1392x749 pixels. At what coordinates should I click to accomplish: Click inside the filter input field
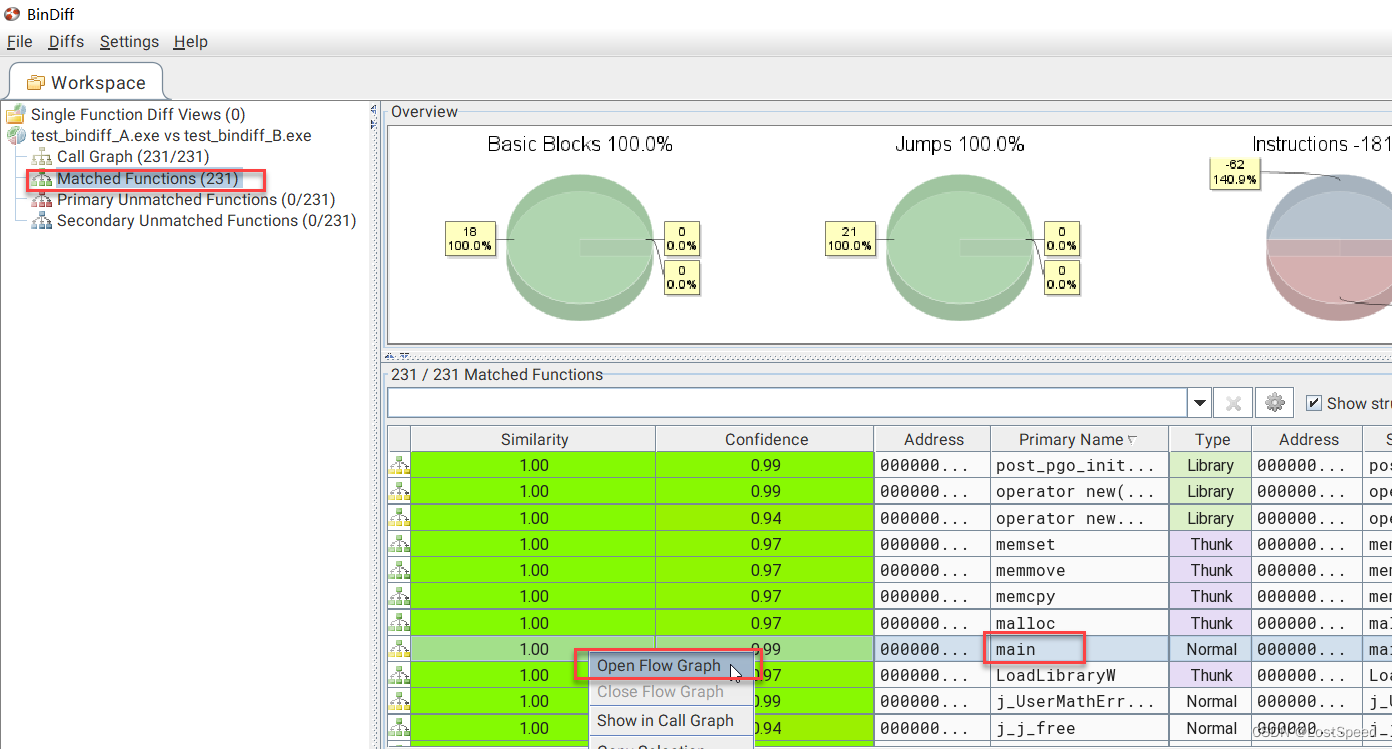tap(780, 402)
